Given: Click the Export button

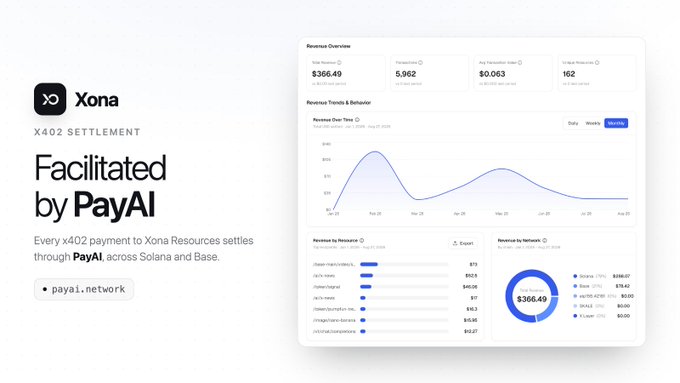Looking at the screenshot, I should [463, 243].
